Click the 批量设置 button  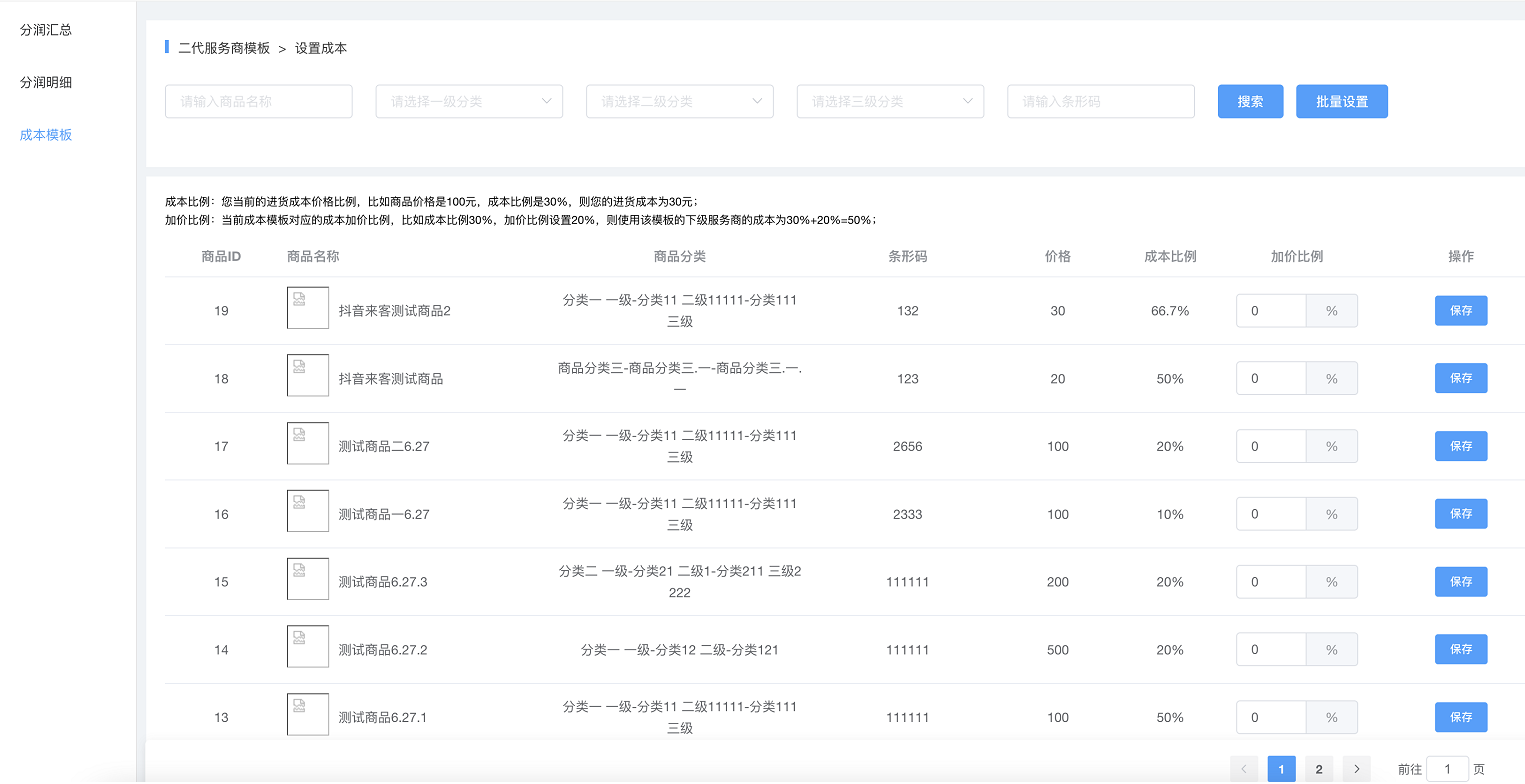click(x=1341, y=101)
